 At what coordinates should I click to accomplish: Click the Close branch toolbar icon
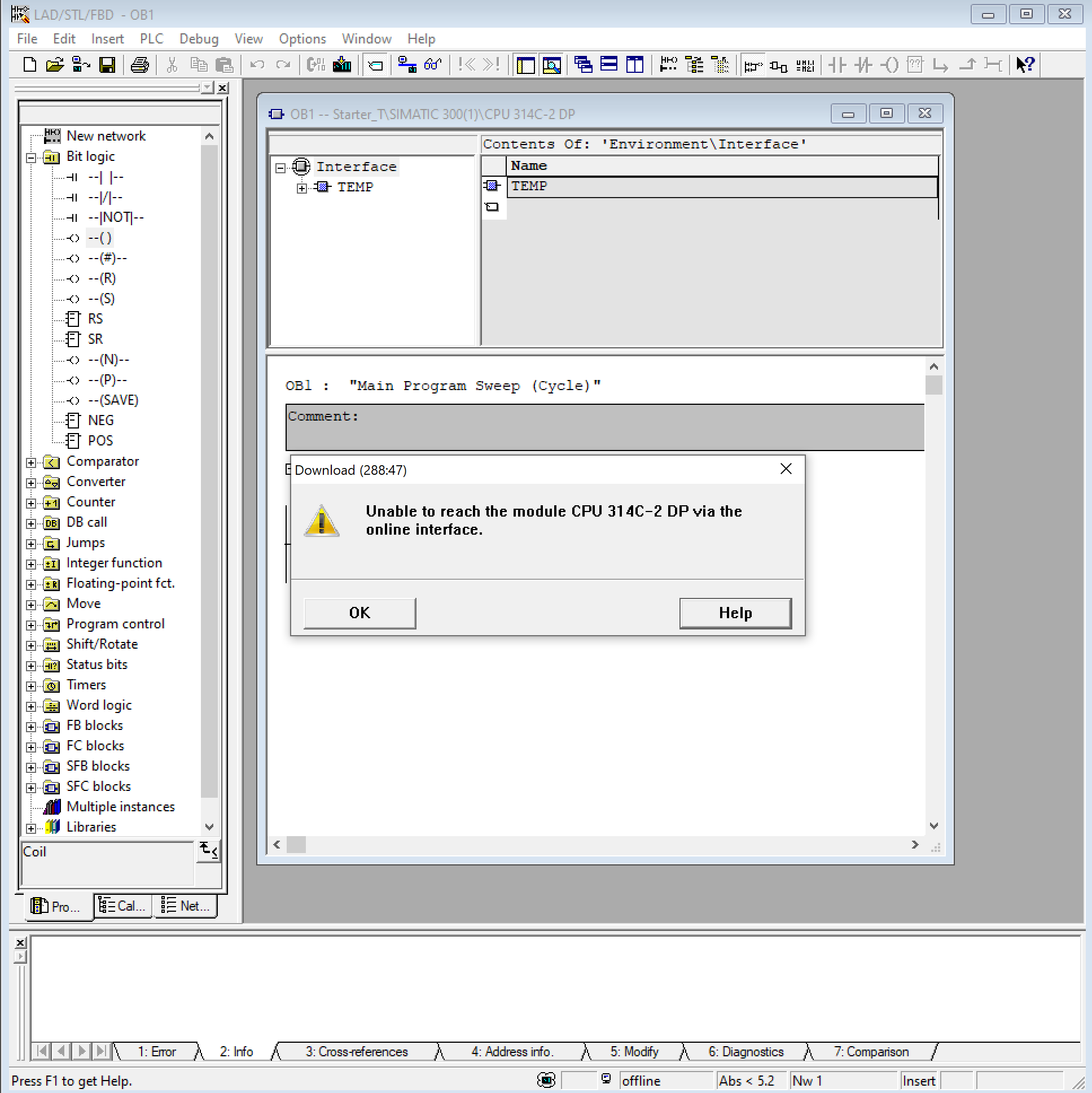[968, 65]
